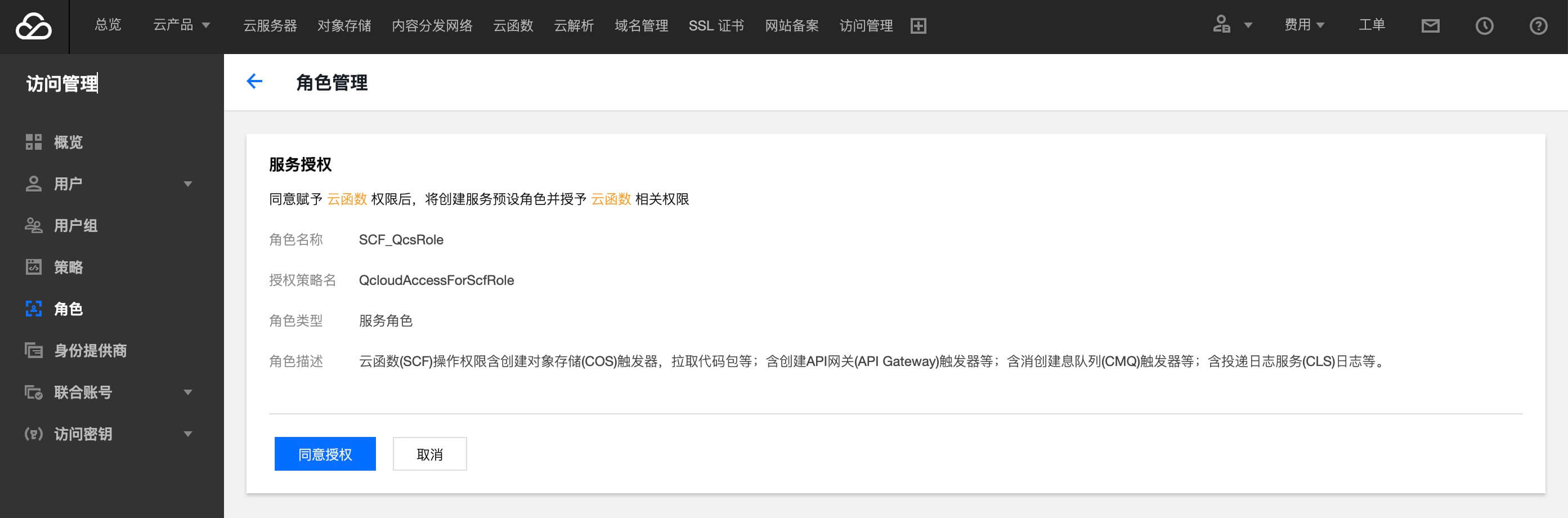Open SSL 证书 in top navigation
This screenshot has width=1568, height=518.
[x=716, y=25]
